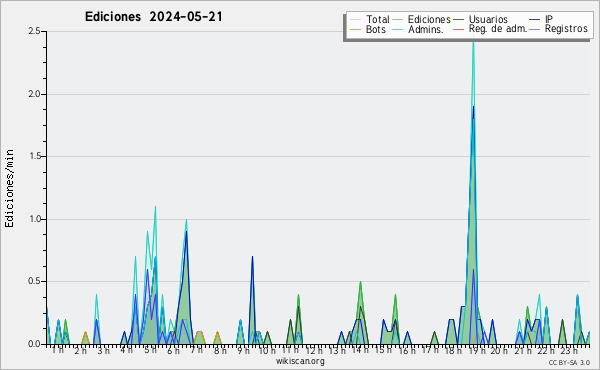
Task: Click the '16 h' x-axis label
Action: (x=407, y=350)
